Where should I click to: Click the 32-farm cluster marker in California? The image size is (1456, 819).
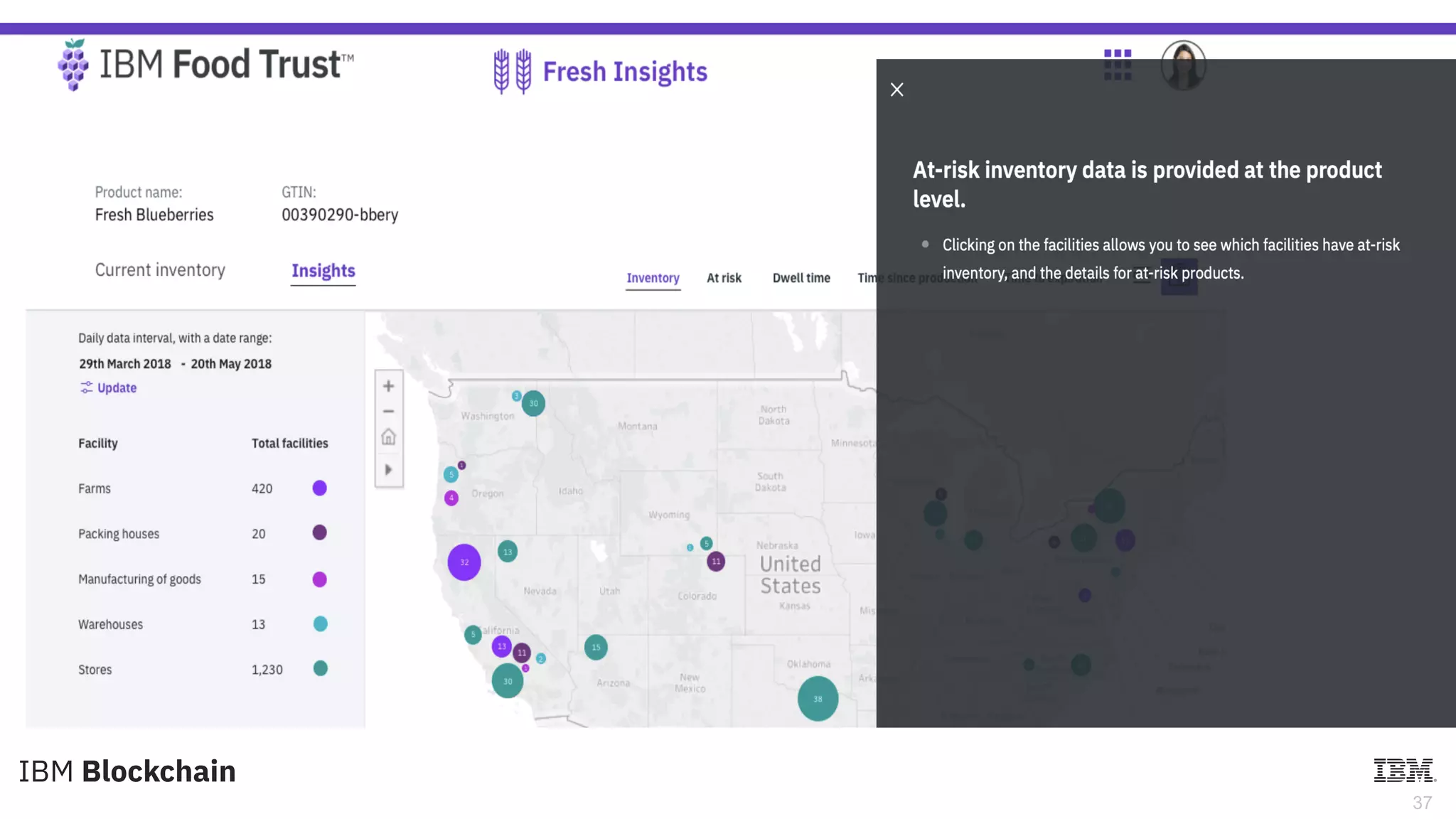point(464,562)
